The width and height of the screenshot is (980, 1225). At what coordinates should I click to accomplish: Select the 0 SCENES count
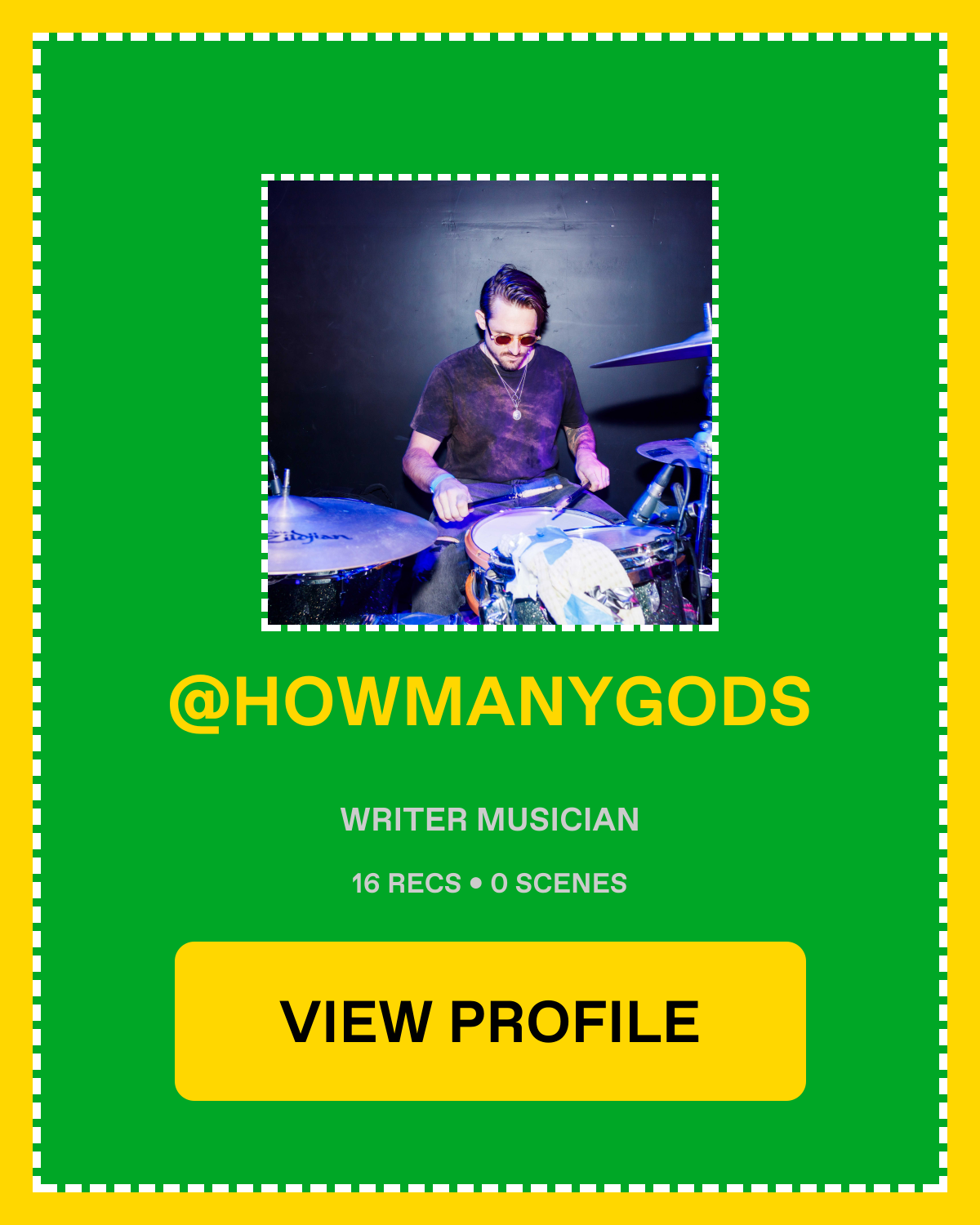[559, 883]
